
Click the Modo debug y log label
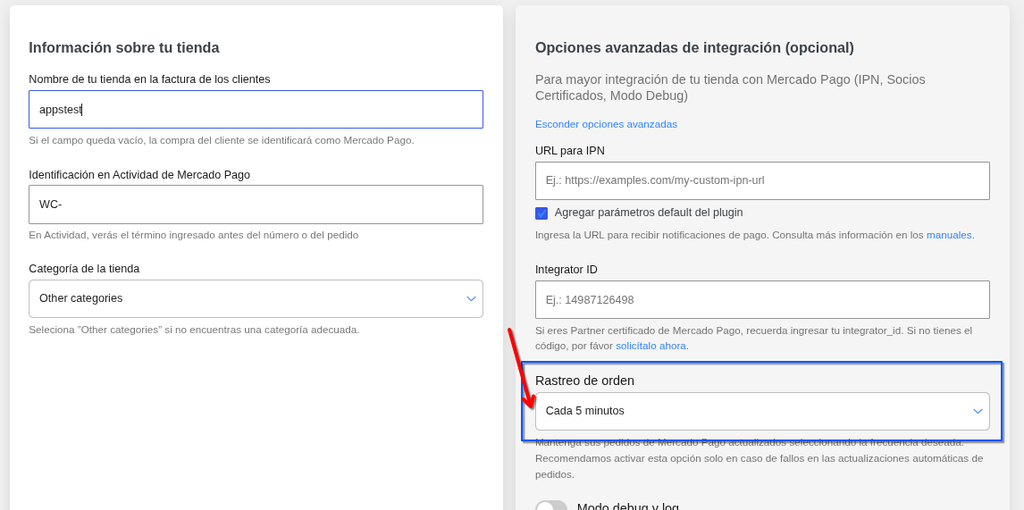[628, 506]
